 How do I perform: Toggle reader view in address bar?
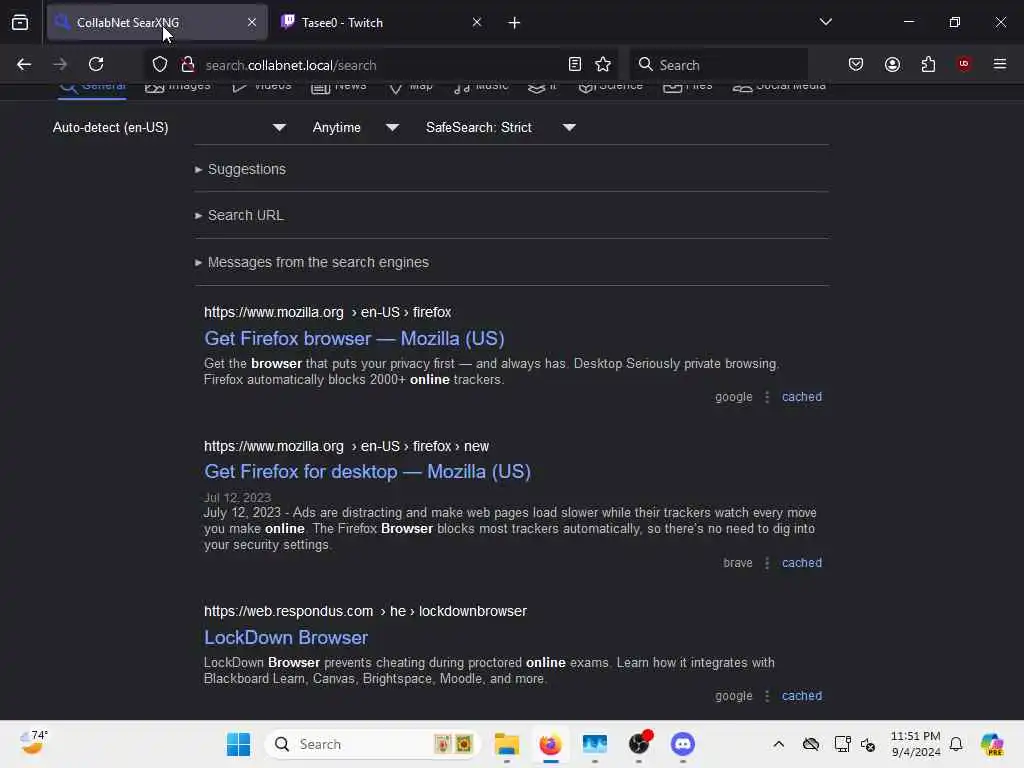575,64
